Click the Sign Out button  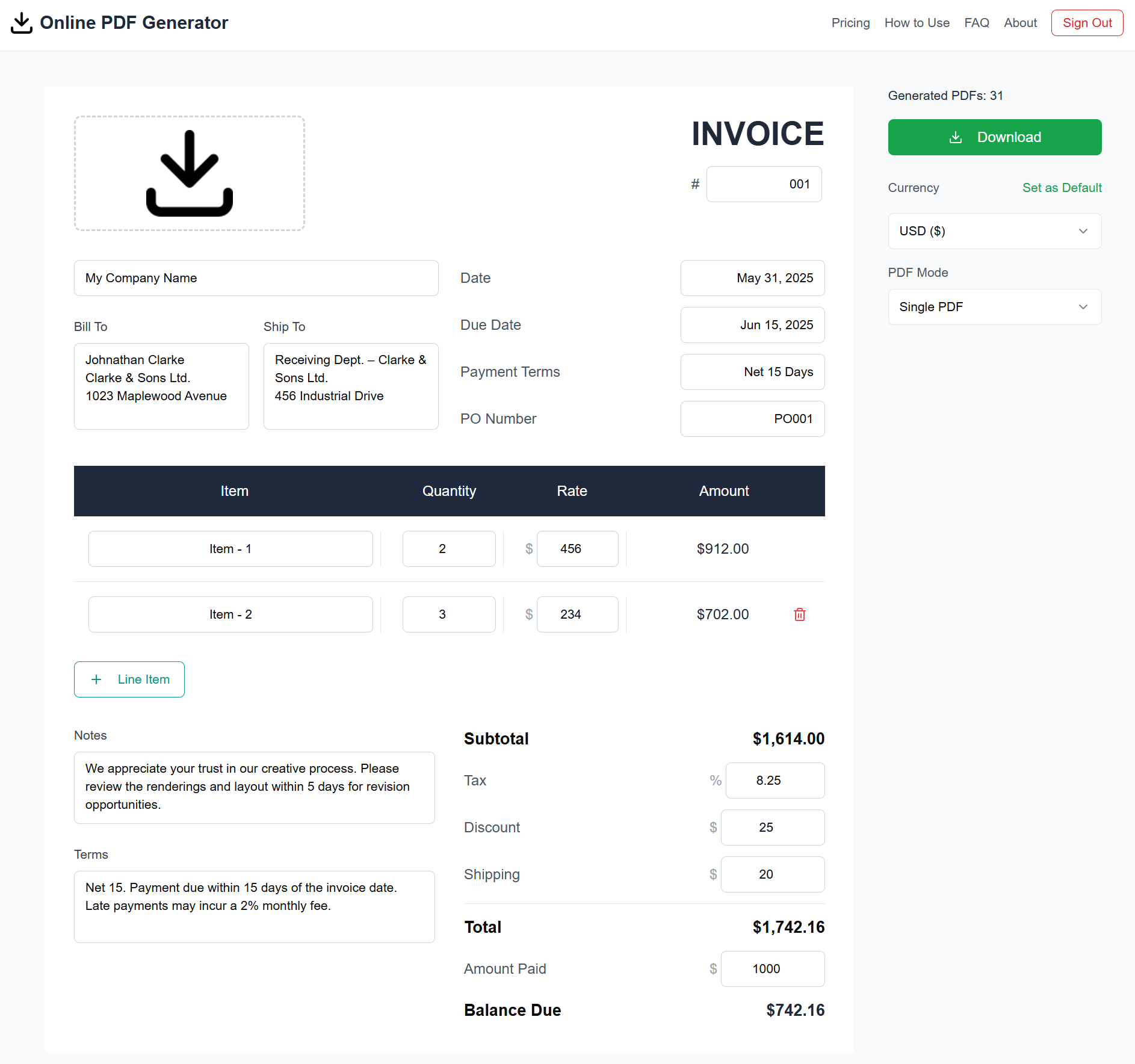tap(1087, 23)
